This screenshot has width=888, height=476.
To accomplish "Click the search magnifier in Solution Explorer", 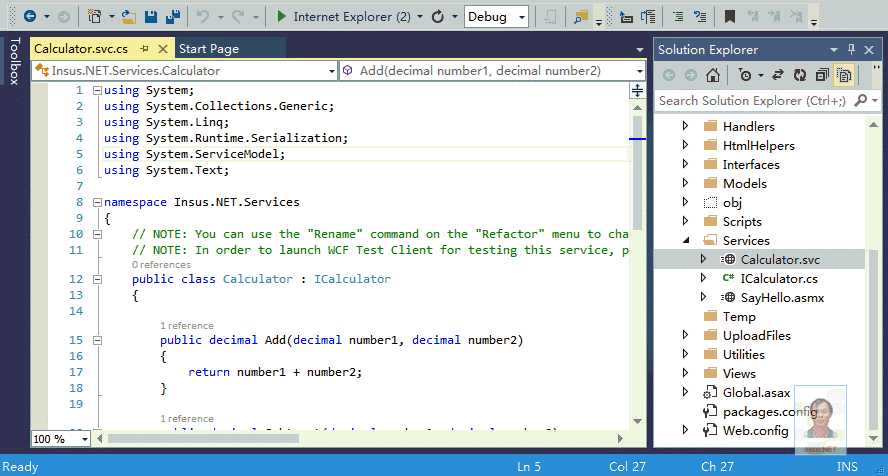I will point(861,101).
